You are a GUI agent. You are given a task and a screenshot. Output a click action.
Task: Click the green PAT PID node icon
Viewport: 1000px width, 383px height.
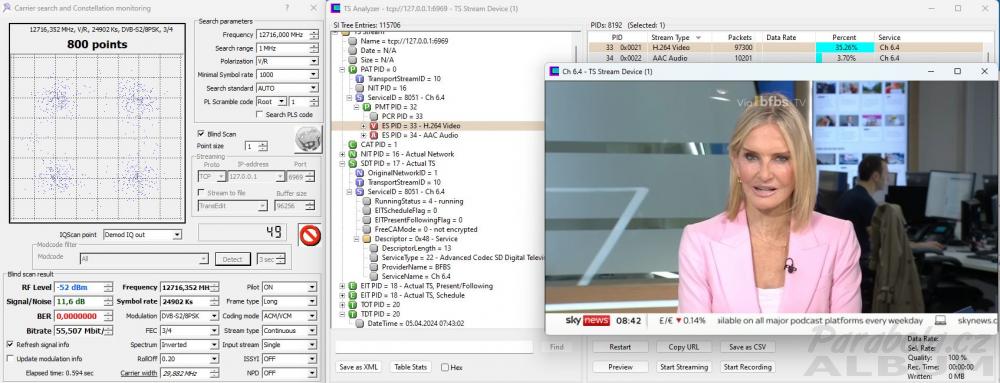[x=352, y=69]
